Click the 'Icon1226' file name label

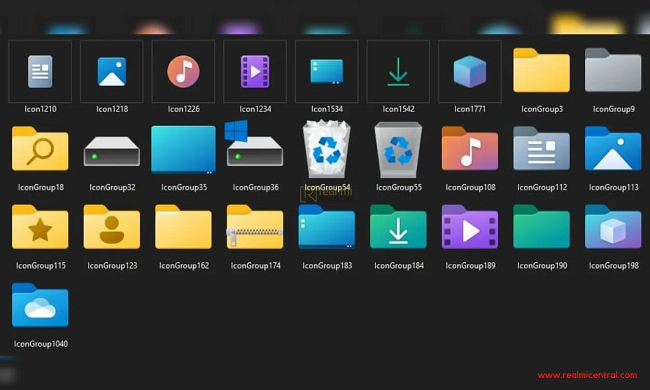[x=183, y=109]
